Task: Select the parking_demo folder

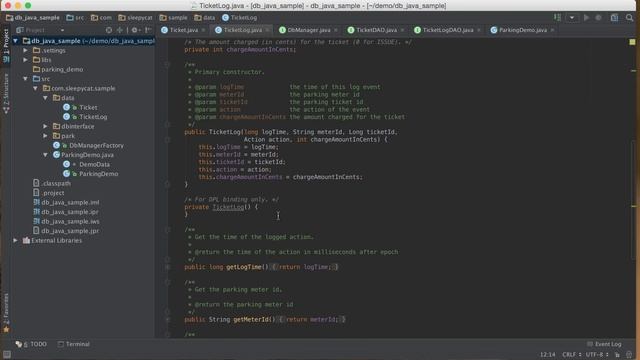Action: [x=58, y=69]
